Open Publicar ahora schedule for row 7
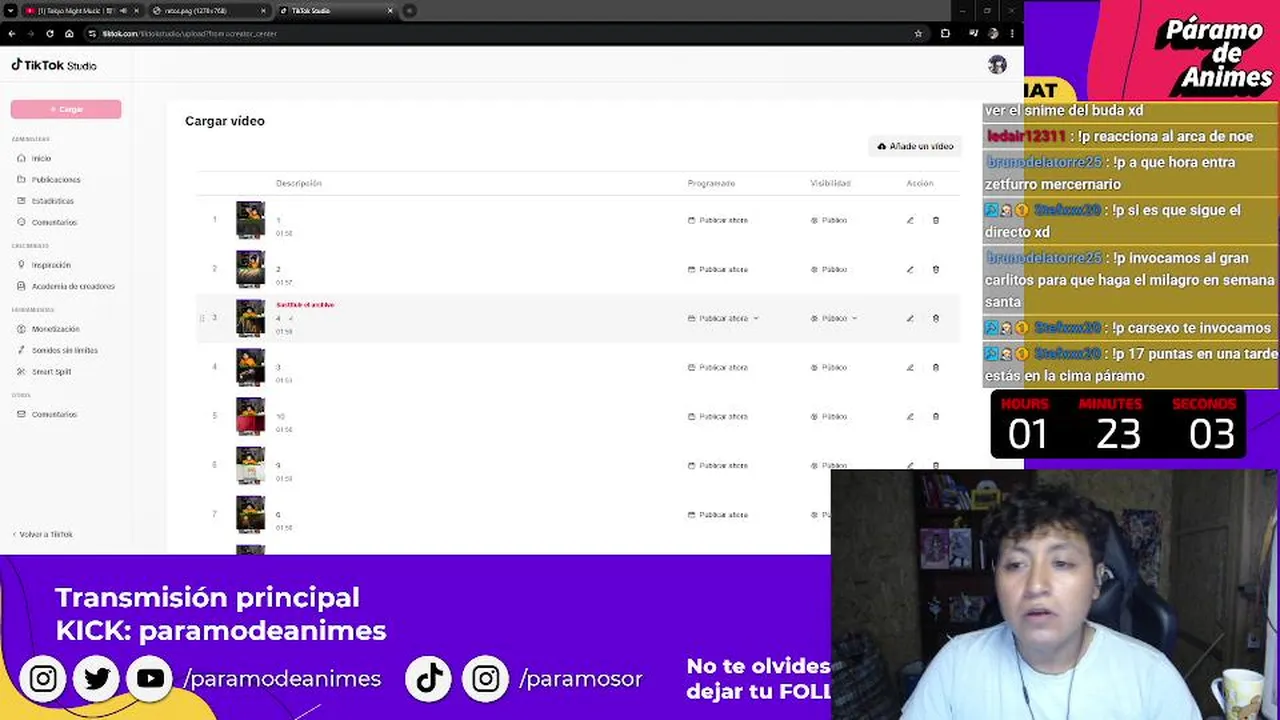 click(718, 515)
